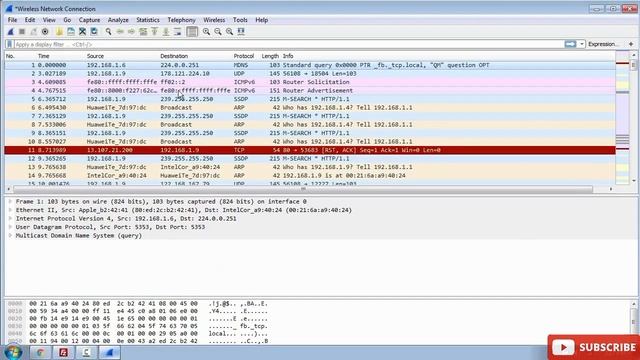Screen dimensions: 640x360
Task: Click the hex pane vertical scrollbar
Action: coord(633,322)
